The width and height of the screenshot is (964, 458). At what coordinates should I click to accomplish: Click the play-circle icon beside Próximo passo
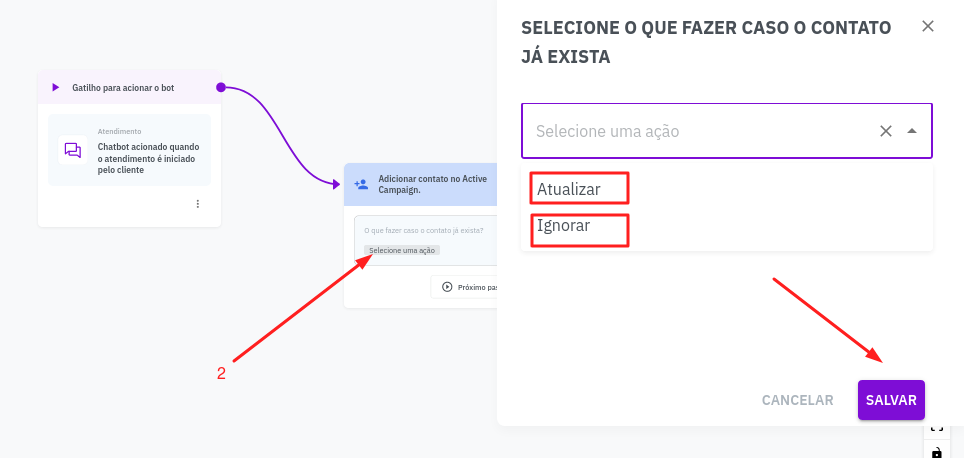pos(447,287)
